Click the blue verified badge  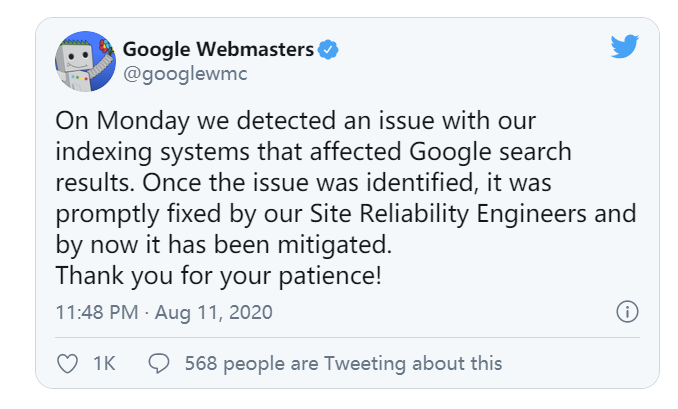[x=328, y=48]
